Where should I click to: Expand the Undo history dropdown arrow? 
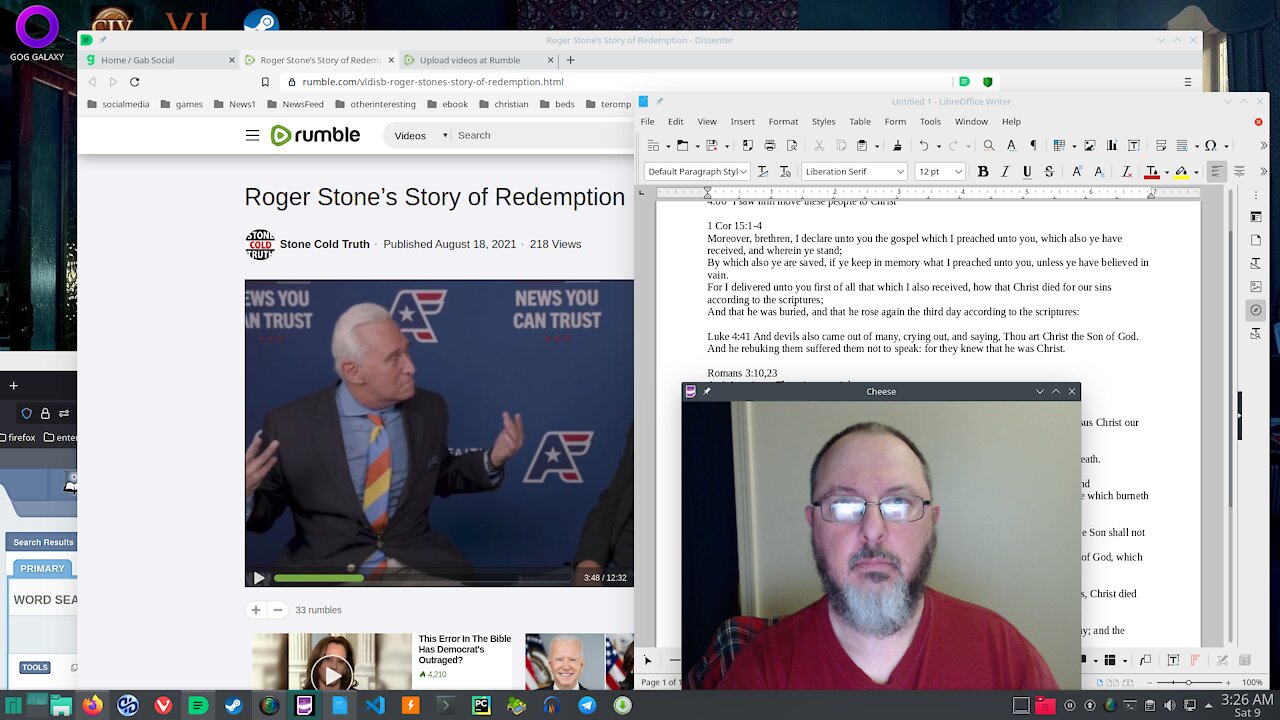[x=938, y=146]
